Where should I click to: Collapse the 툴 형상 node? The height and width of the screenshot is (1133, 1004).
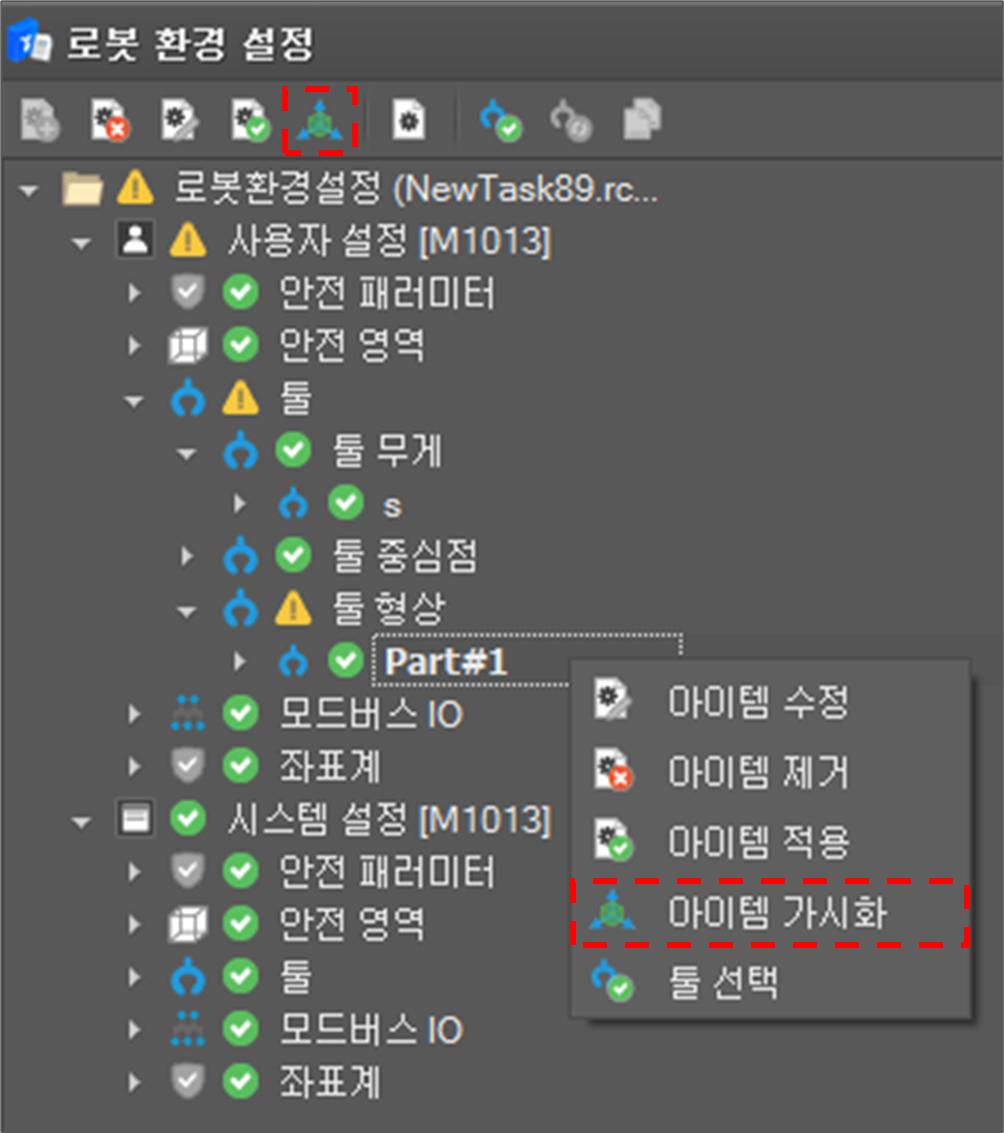pos(187,609)
